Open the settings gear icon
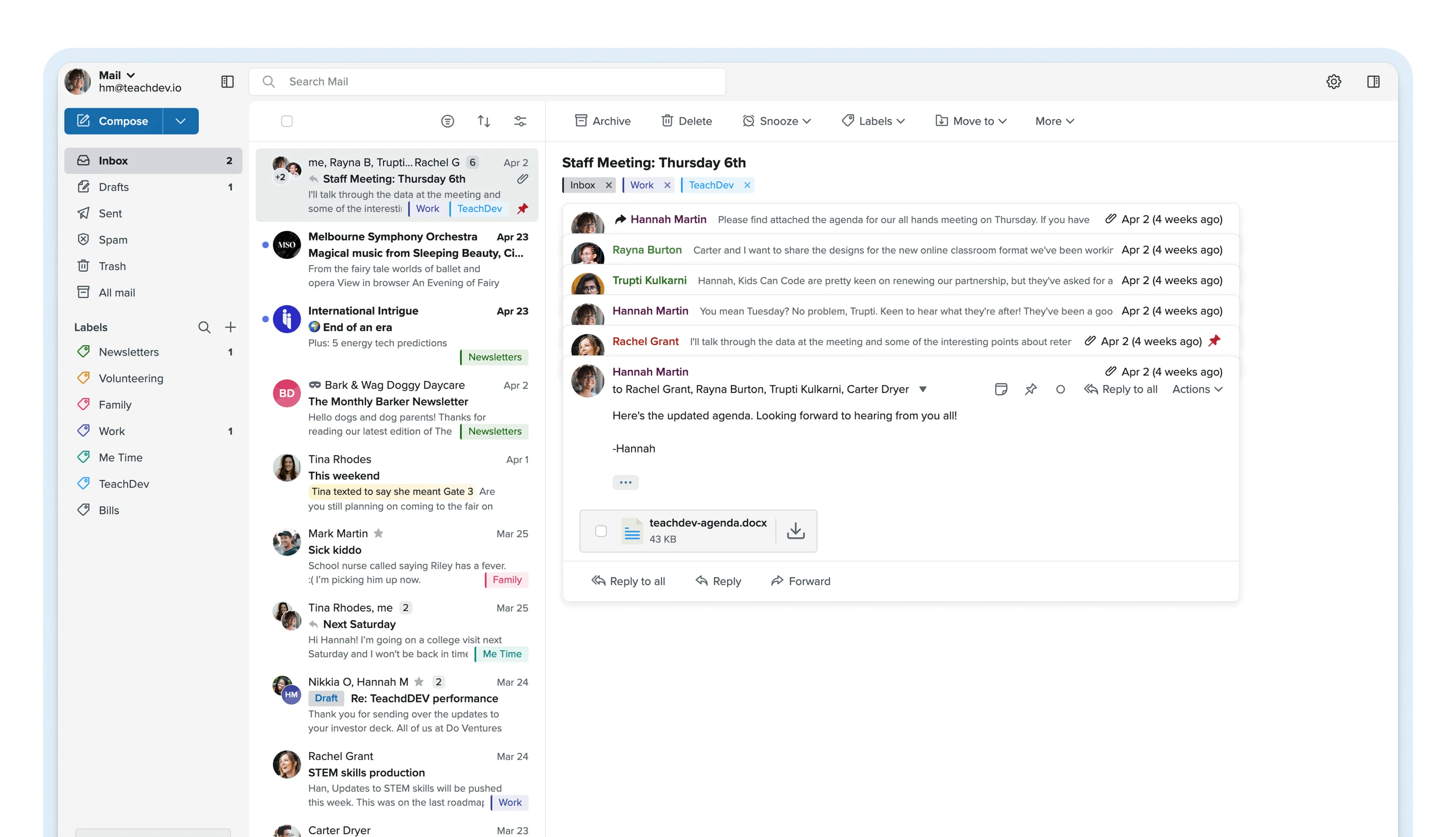The width and height of the screenshot is (1456, 837). pos(1334,81)
